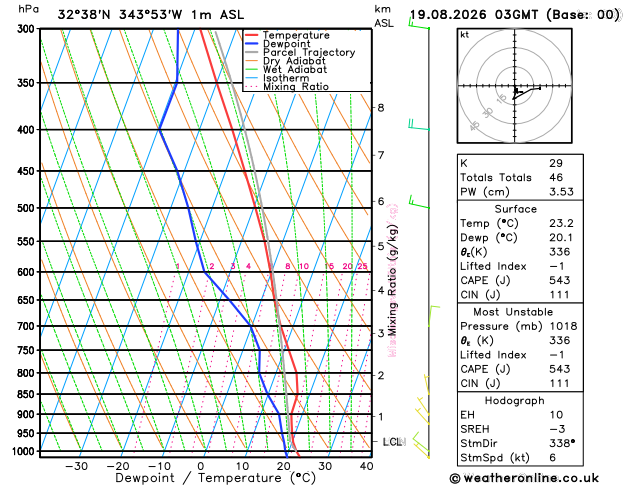Click the StmDir value 338°
The width and height of the screenshot is (629, 486).
click(562, 443)
